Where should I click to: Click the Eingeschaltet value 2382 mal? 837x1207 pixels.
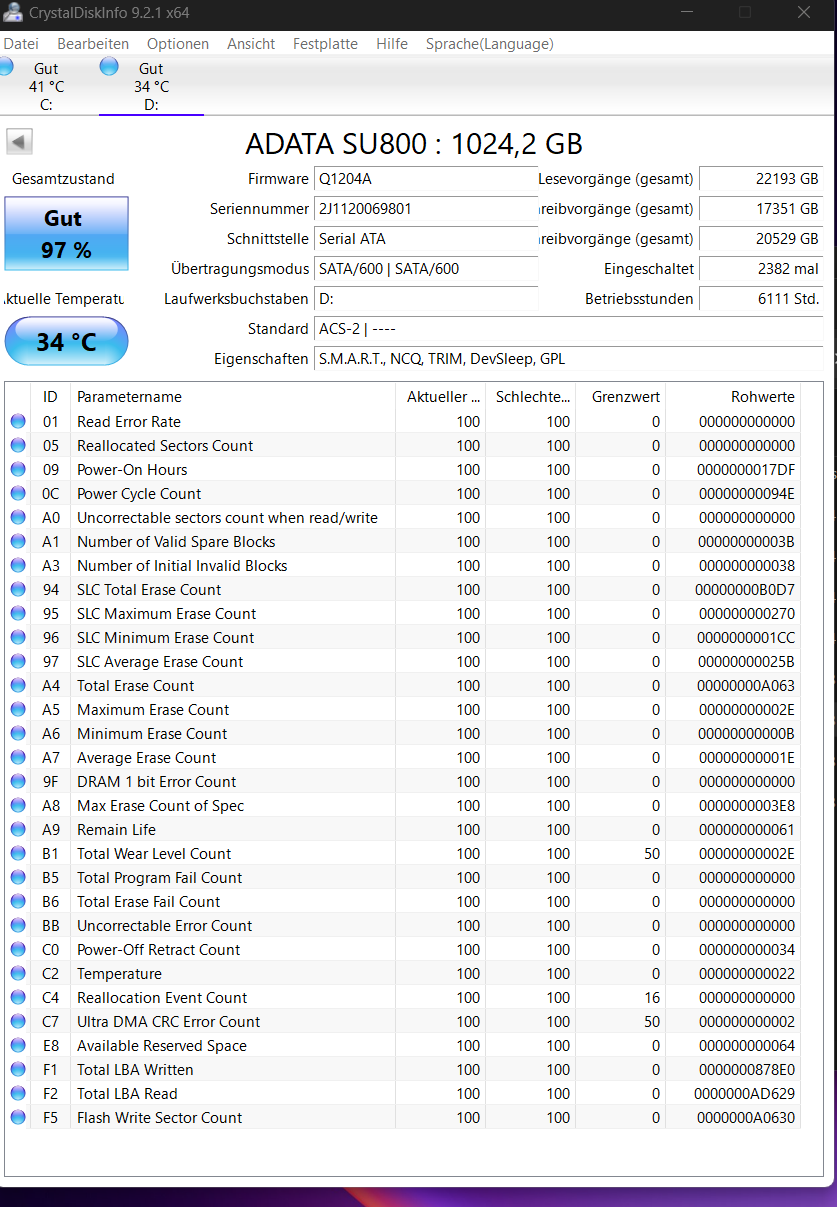pyautogui.click(x=761, y=269)
